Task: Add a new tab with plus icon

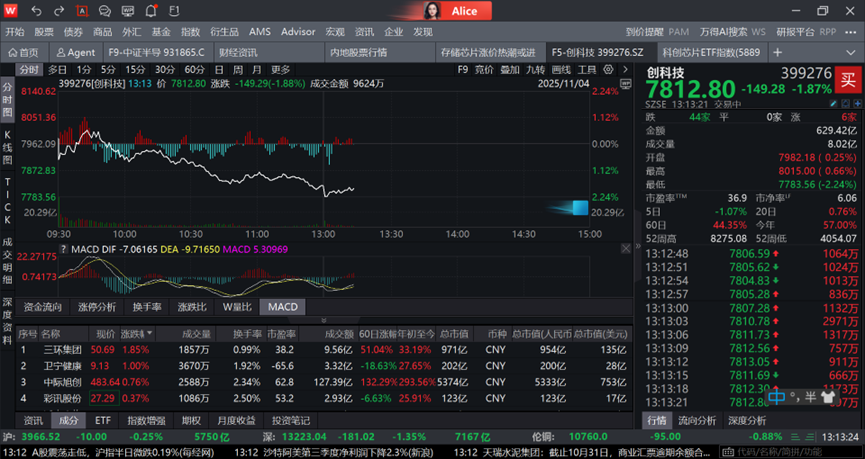Action: click(775, 52)
